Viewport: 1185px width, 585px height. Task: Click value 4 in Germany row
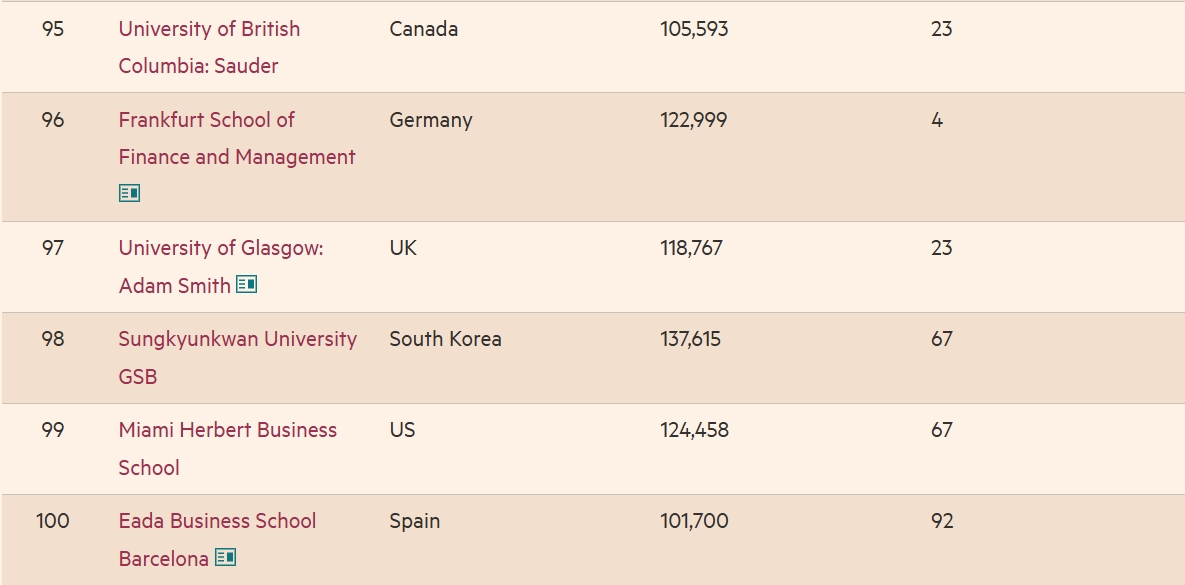pos(937,120)
